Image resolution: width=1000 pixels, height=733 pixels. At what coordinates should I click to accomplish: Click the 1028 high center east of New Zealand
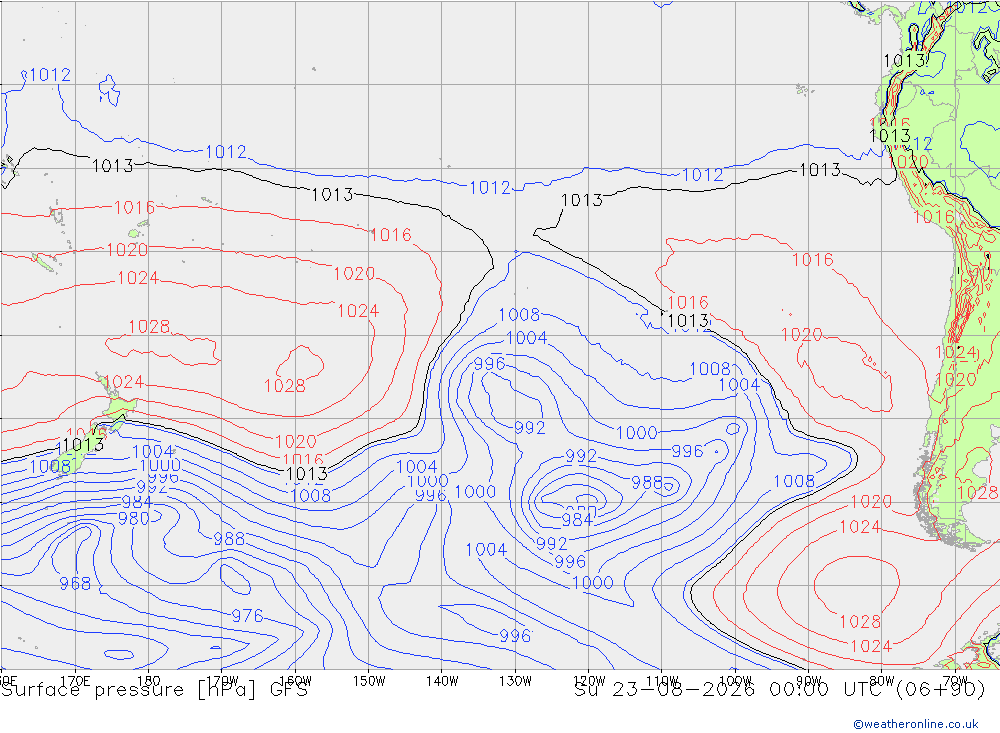[284, 386]
